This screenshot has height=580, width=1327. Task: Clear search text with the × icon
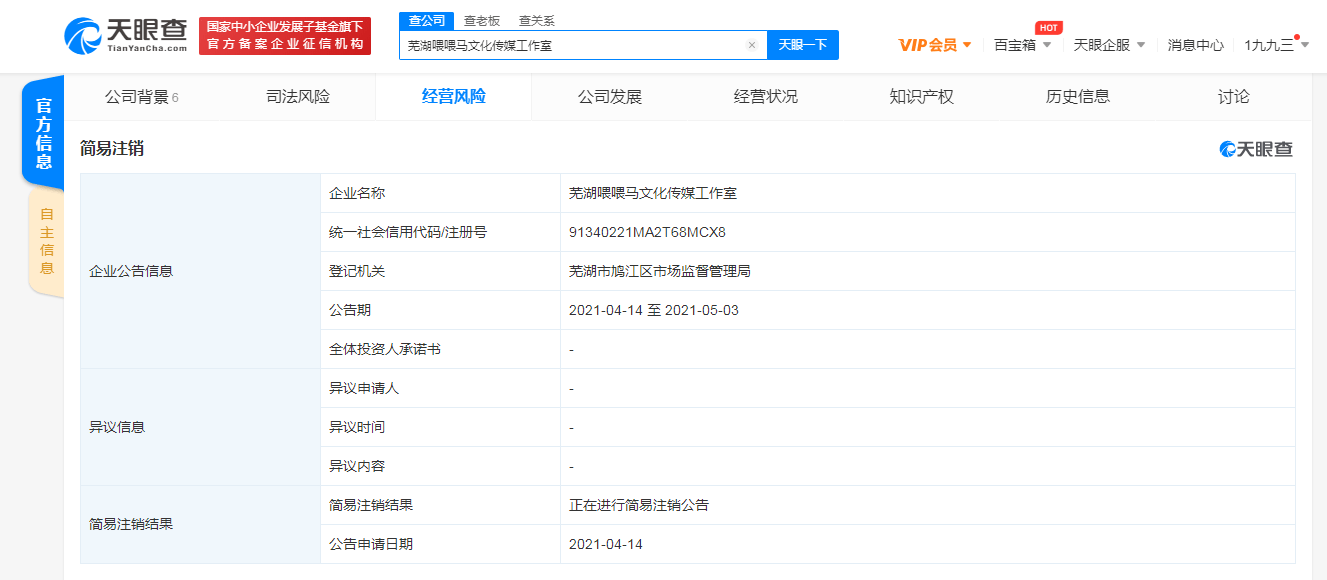[752, 45]
